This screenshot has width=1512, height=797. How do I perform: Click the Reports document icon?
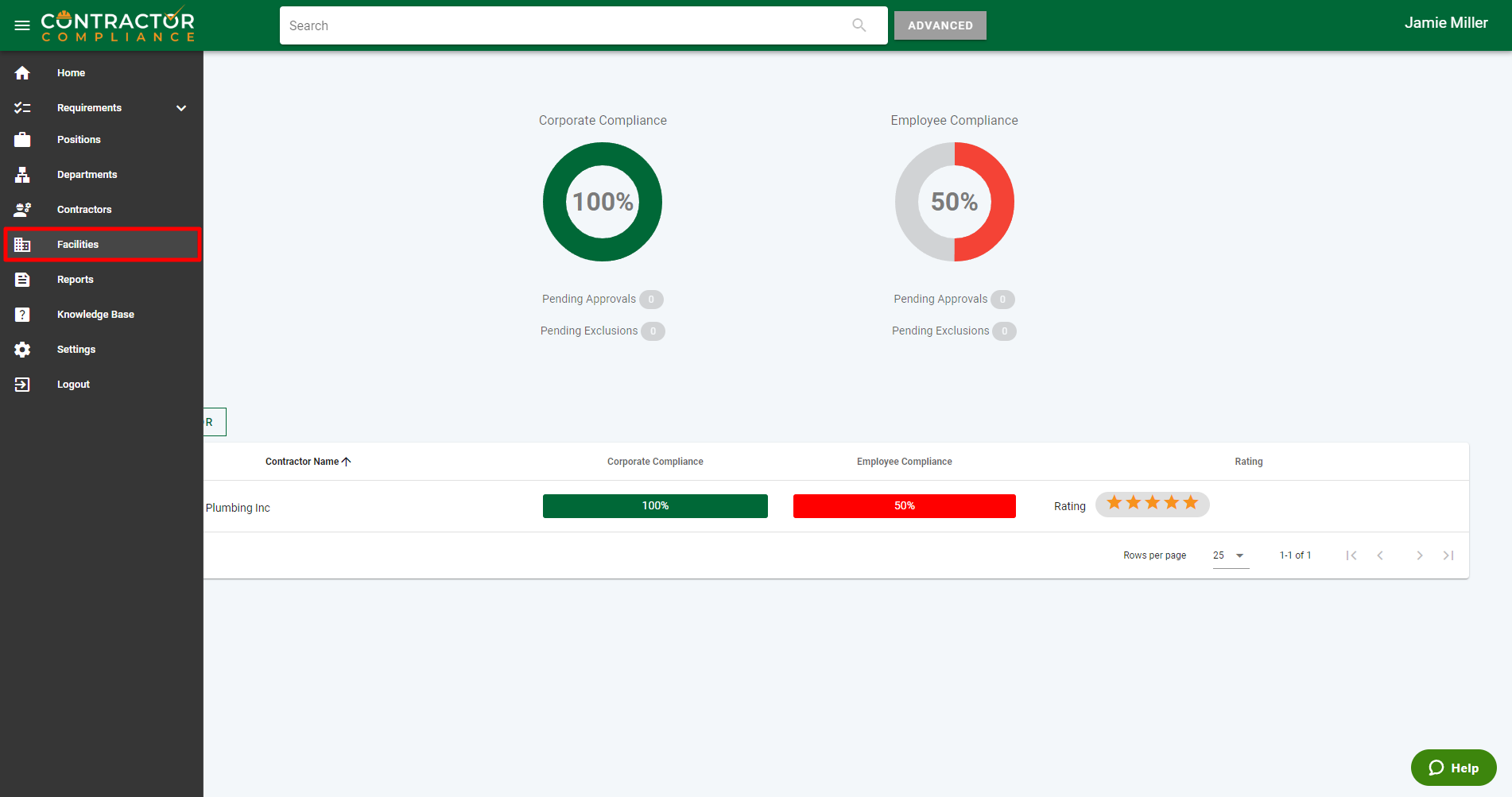click(x=22, y=280)
